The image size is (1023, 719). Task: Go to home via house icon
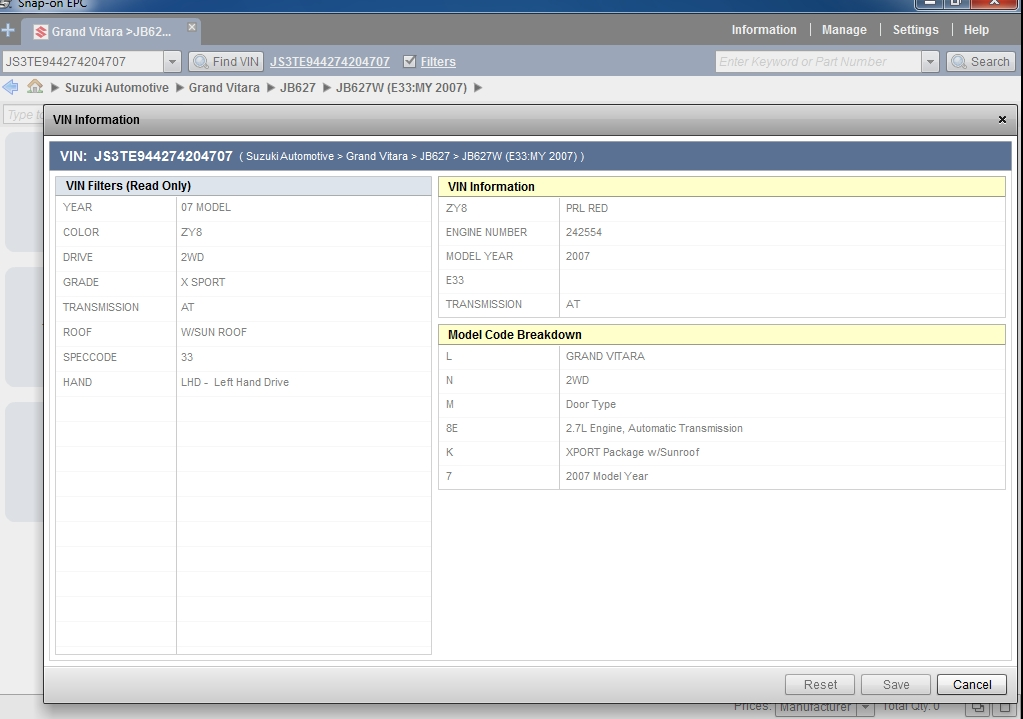click(x=35, y=86)
